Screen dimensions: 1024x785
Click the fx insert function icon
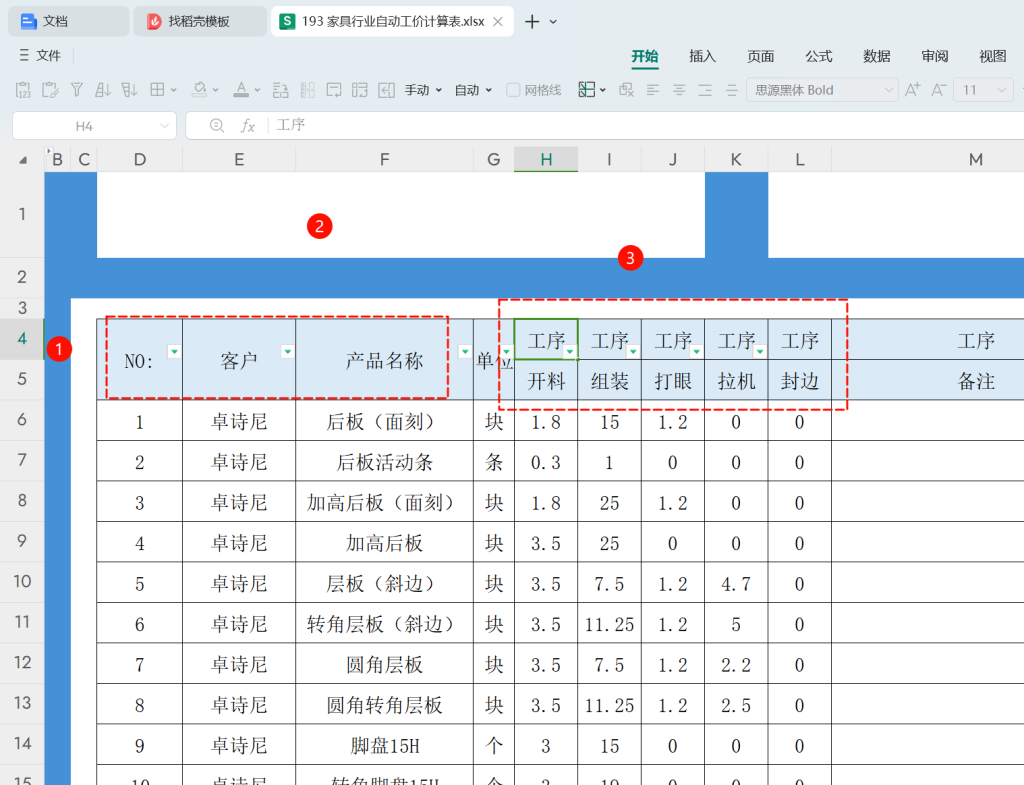(248, 125)
